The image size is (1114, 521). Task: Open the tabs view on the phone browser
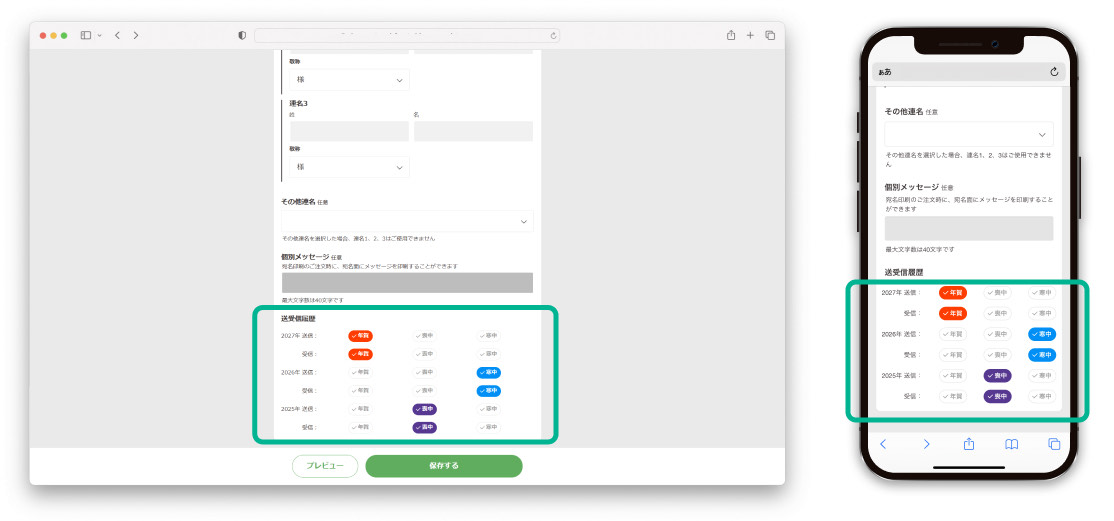[x=1054, y=444]
